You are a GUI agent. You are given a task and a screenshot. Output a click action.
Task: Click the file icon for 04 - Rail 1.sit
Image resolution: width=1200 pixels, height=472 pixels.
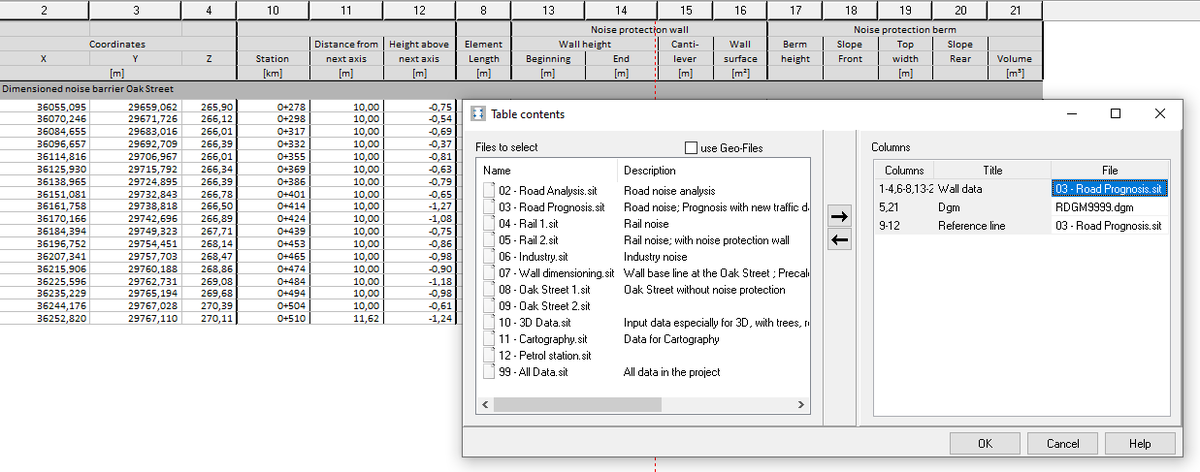[489, 223]
